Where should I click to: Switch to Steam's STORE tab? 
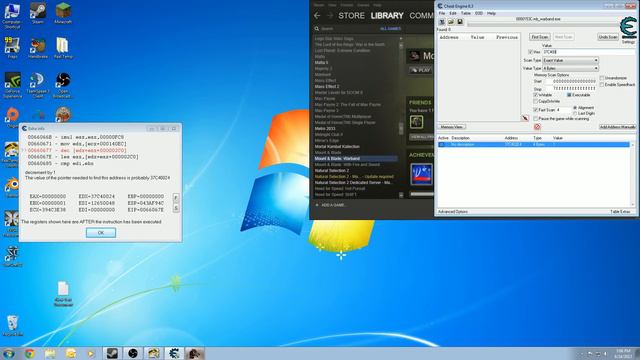351,16
